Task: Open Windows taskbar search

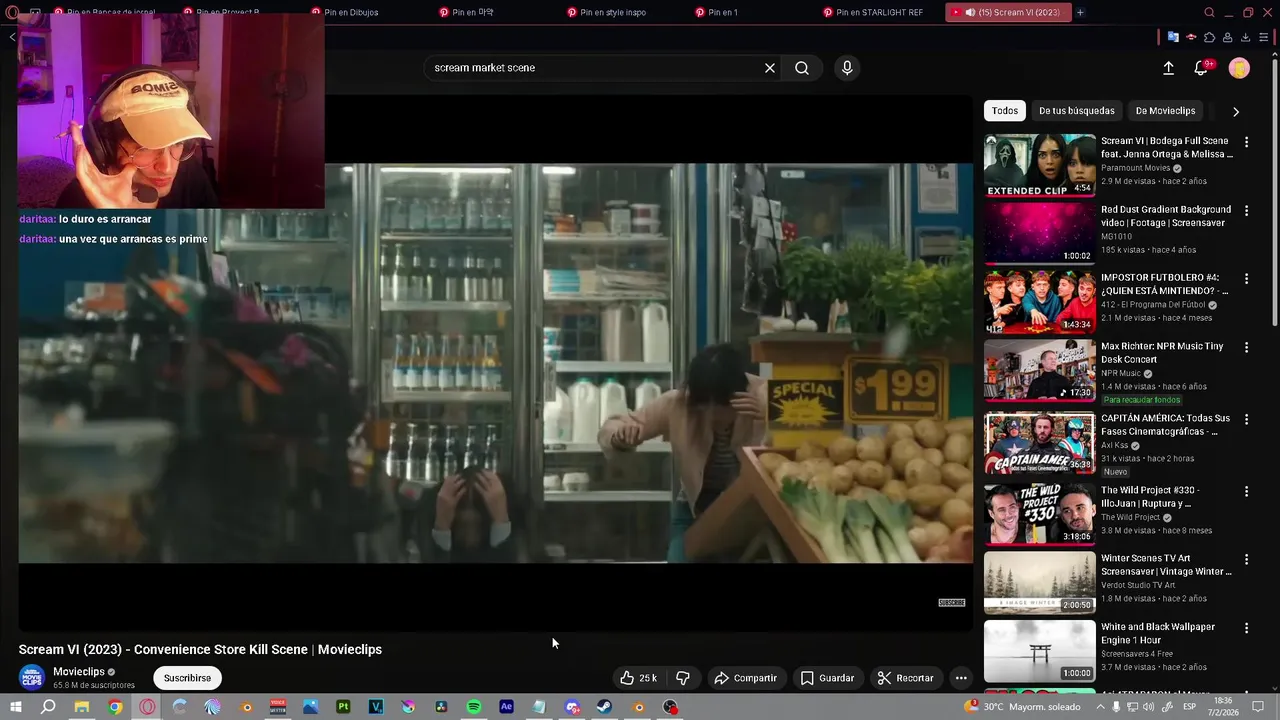Action: click(48, 707)
